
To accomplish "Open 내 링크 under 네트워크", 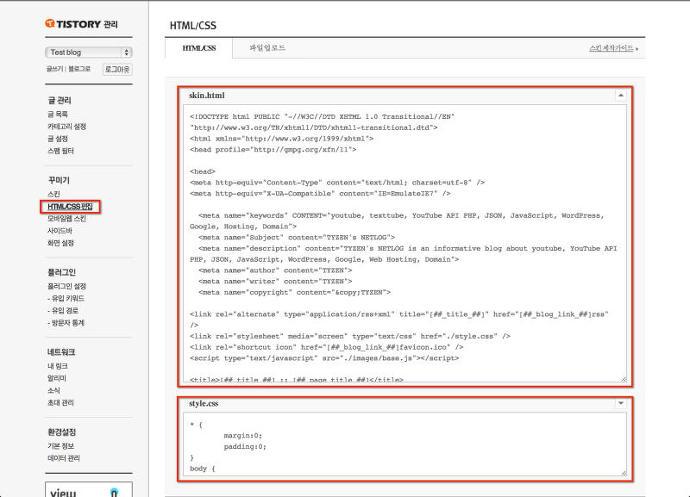I will [x=58, y=366].
